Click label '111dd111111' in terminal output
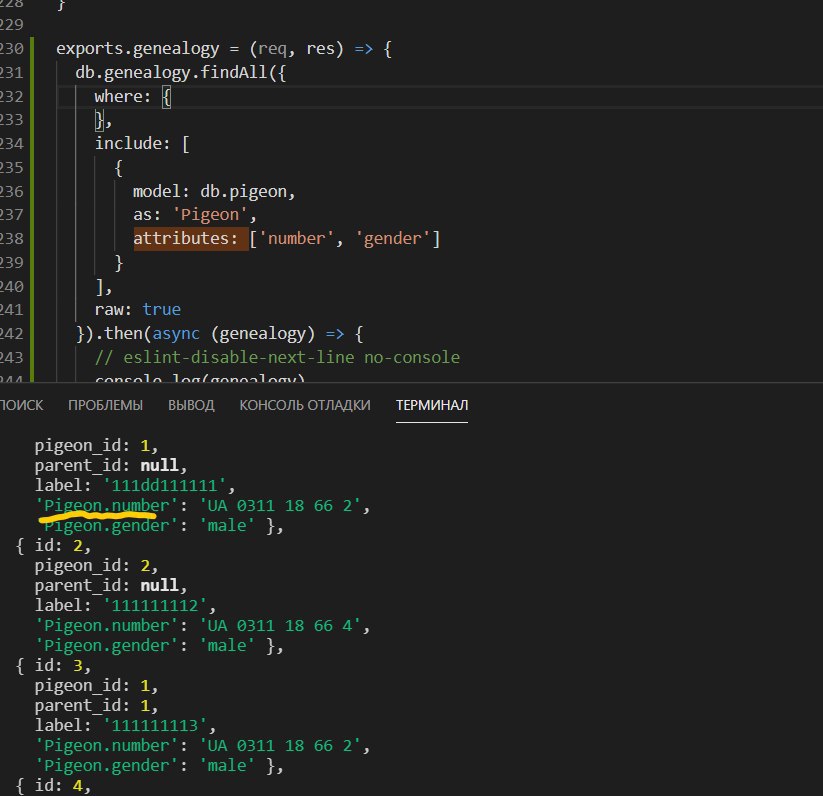The width and height of the screenshot is (823, 796). point(165,485)
